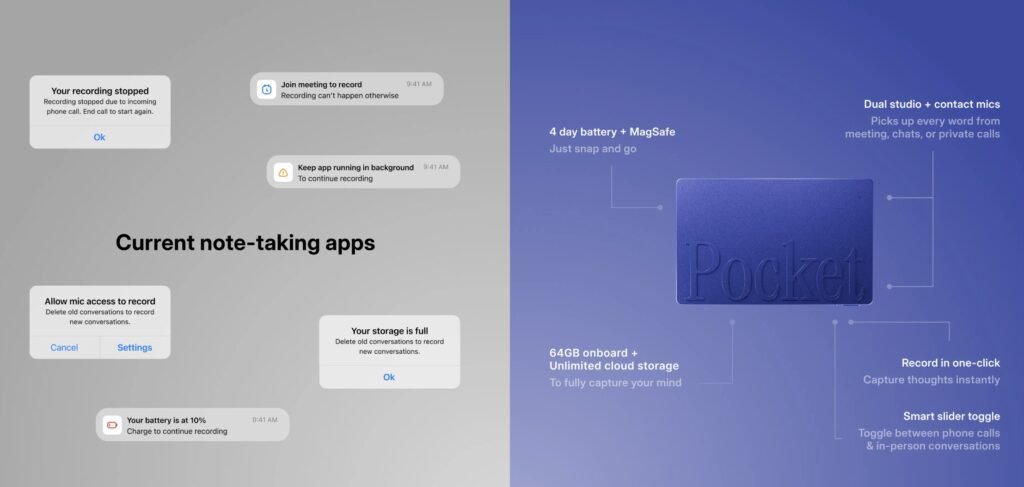
Task: Click 'Your storage is full' alert title
Action: 389,331
